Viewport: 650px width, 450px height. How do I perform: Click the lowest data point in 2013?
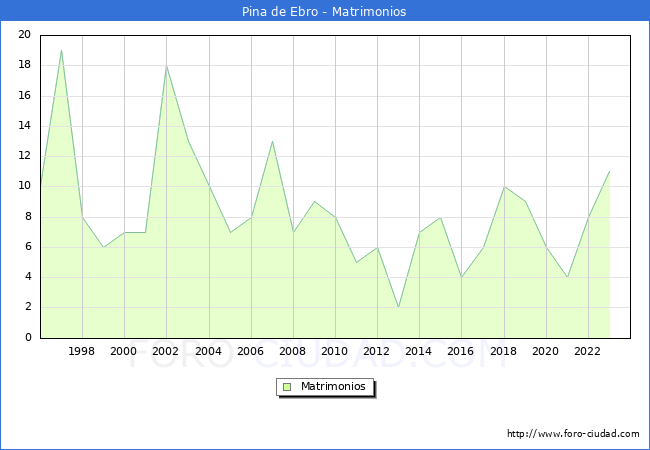[398, 307]
